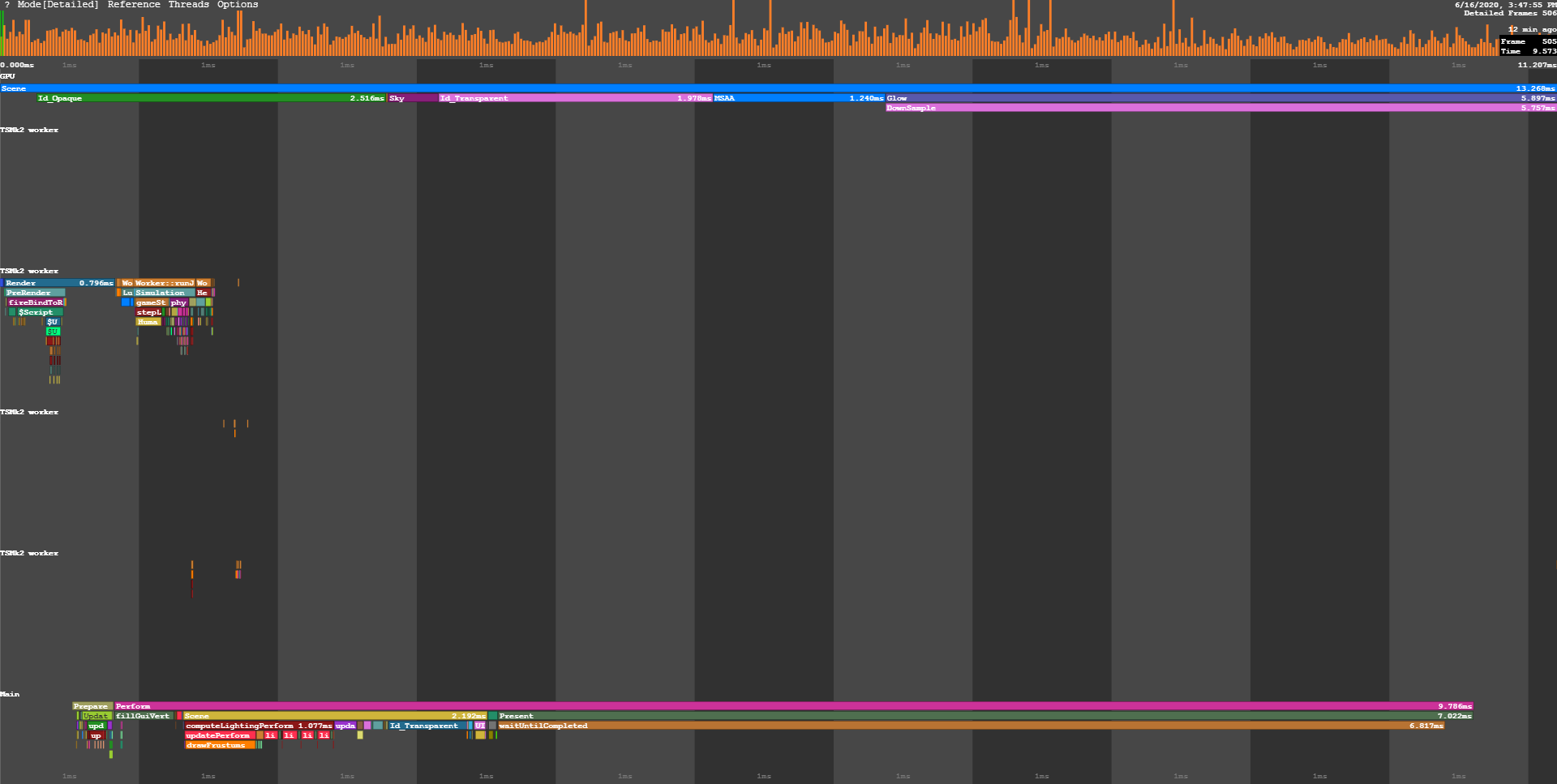Click the 0.000ms time offset label
The width and height of the screenshot is (1557, 784).
point(17,65)
